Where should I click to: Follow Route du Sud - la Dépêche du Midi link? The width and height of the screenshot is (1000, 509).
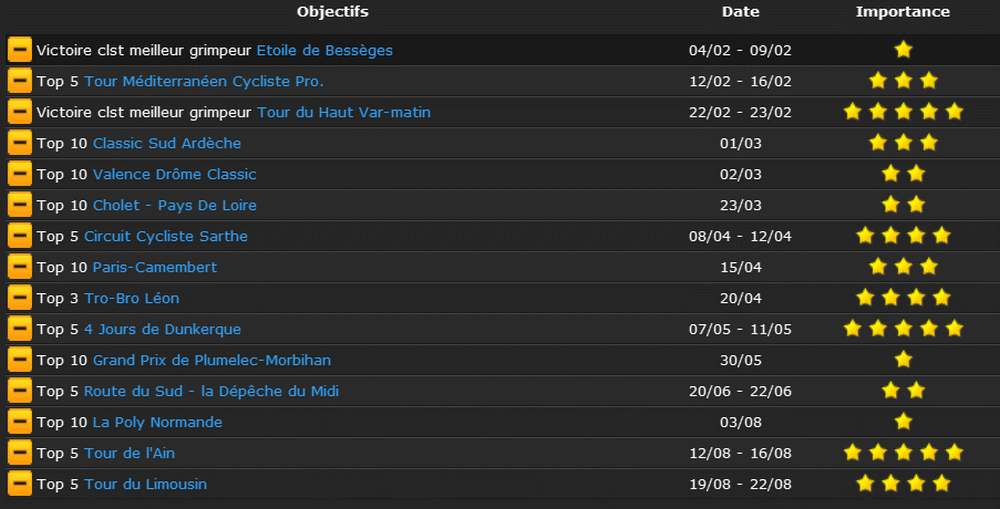[211, 391]
